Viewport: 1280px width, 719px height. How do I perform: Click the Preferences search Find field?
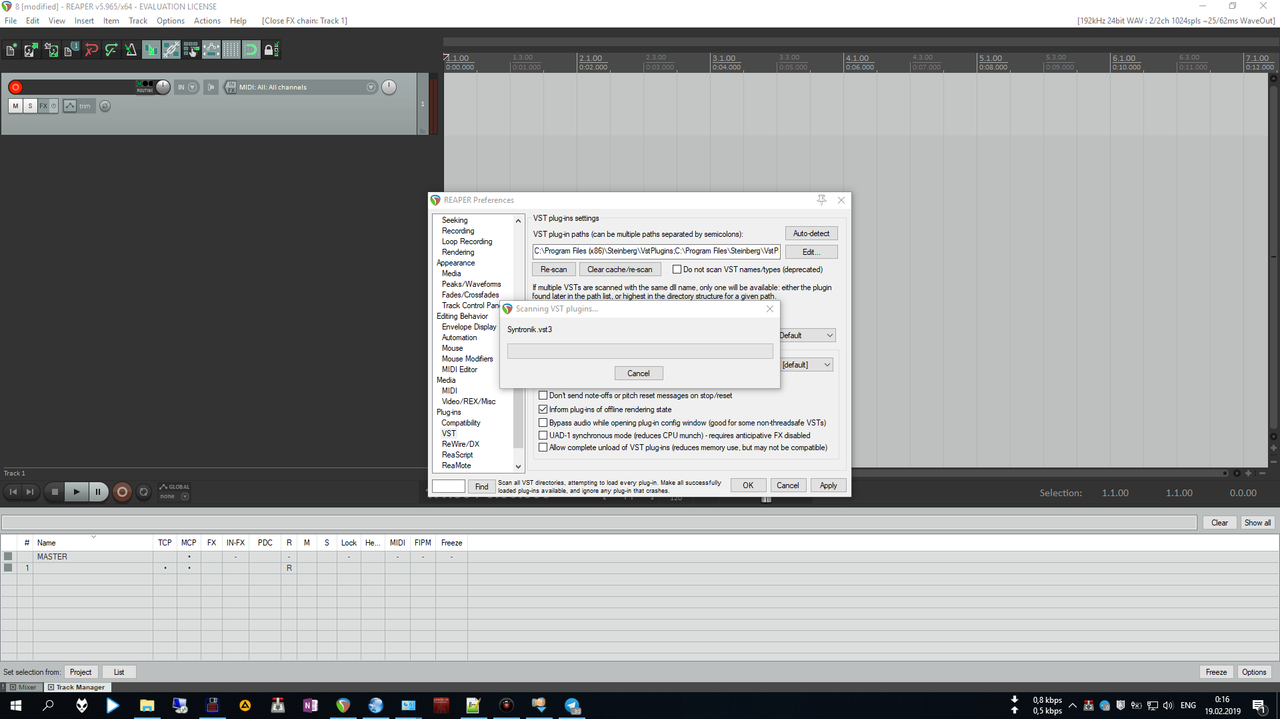pos(448,486)
